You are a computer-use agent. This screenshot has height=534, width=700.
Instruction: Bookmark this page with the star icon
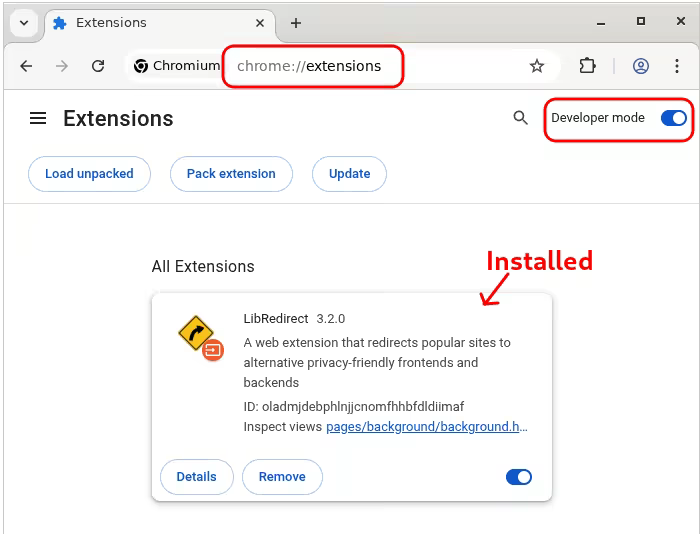point(537,66)
